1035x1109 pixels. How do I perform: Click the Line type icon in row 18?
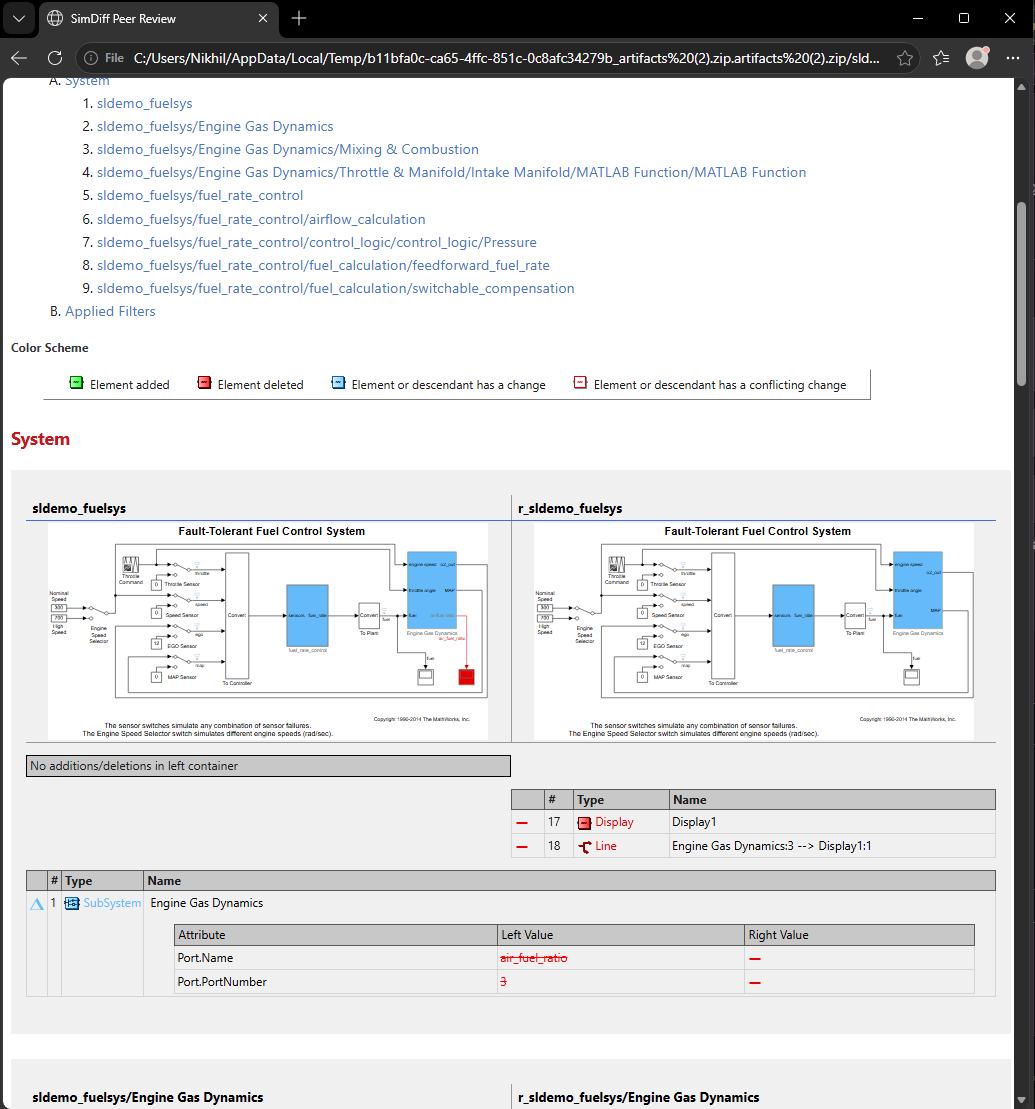click(584, 847)
